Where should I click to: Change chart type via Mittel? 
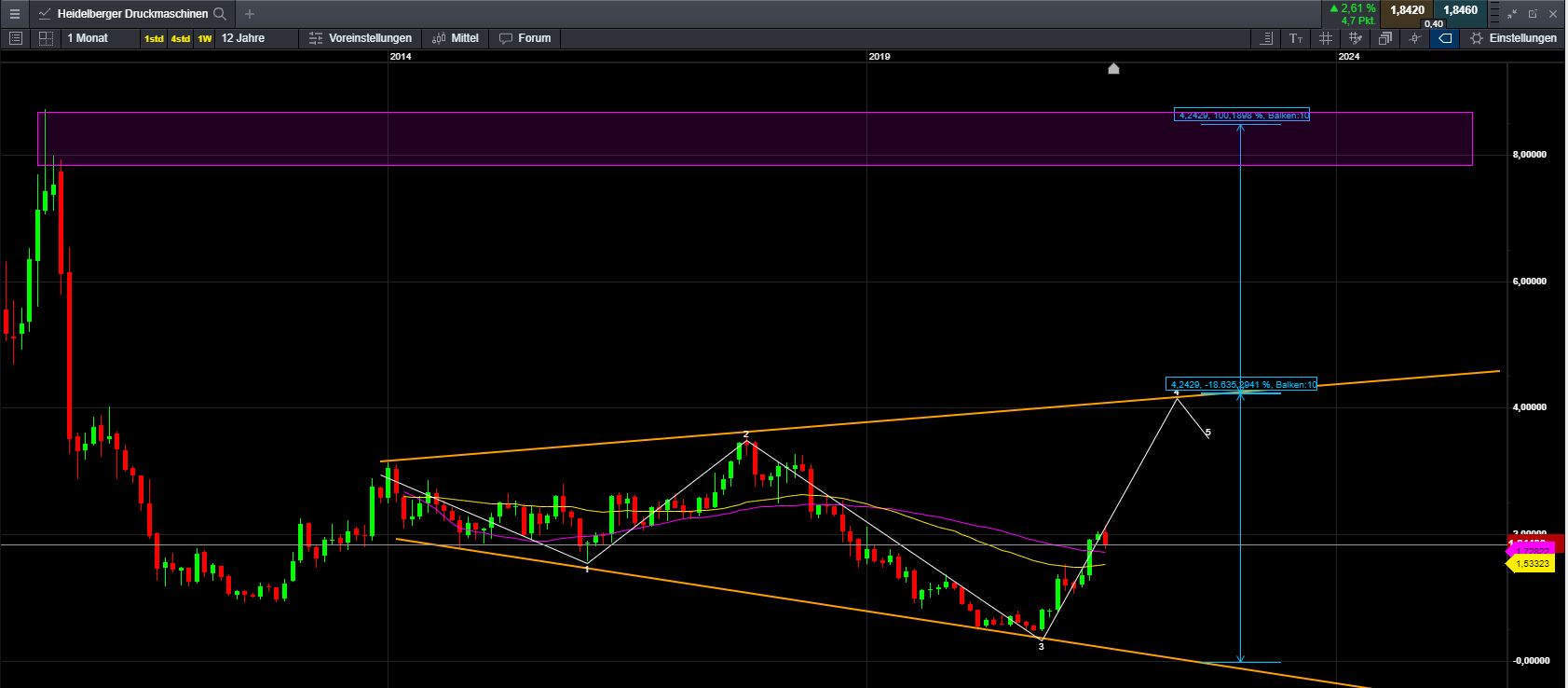coord(456,38)
